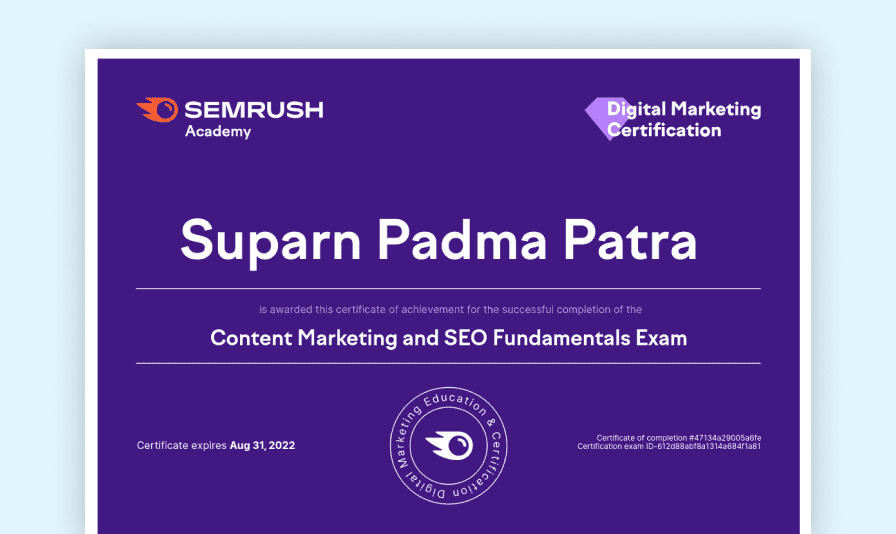This screenshot has width=896, height=534.
Task: Click the white border of the certificate
Action: 91,300
